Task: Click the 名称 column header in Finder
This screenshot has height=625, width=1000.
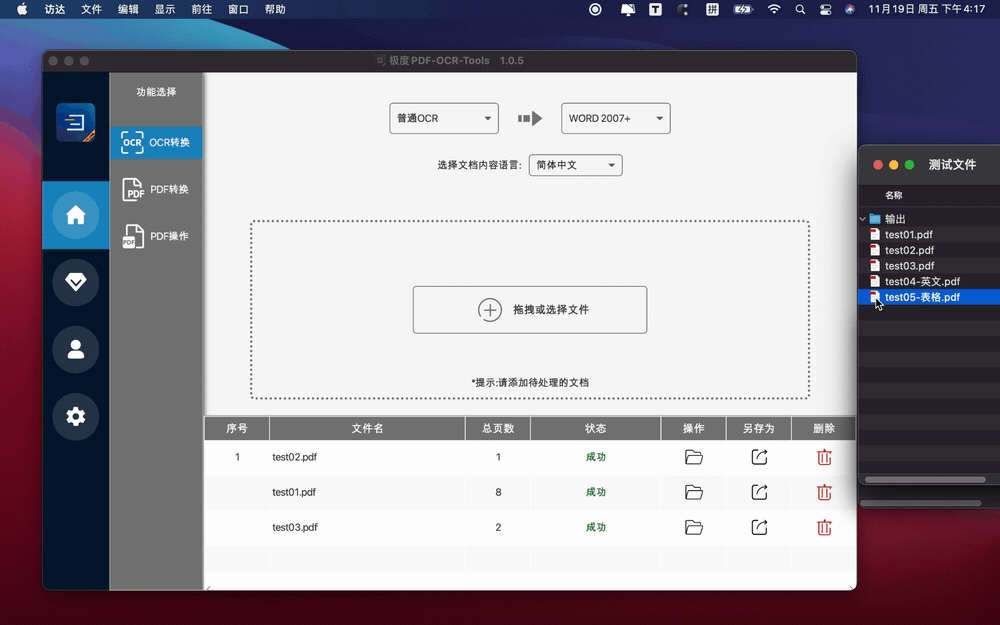Action: pos(893,195)
